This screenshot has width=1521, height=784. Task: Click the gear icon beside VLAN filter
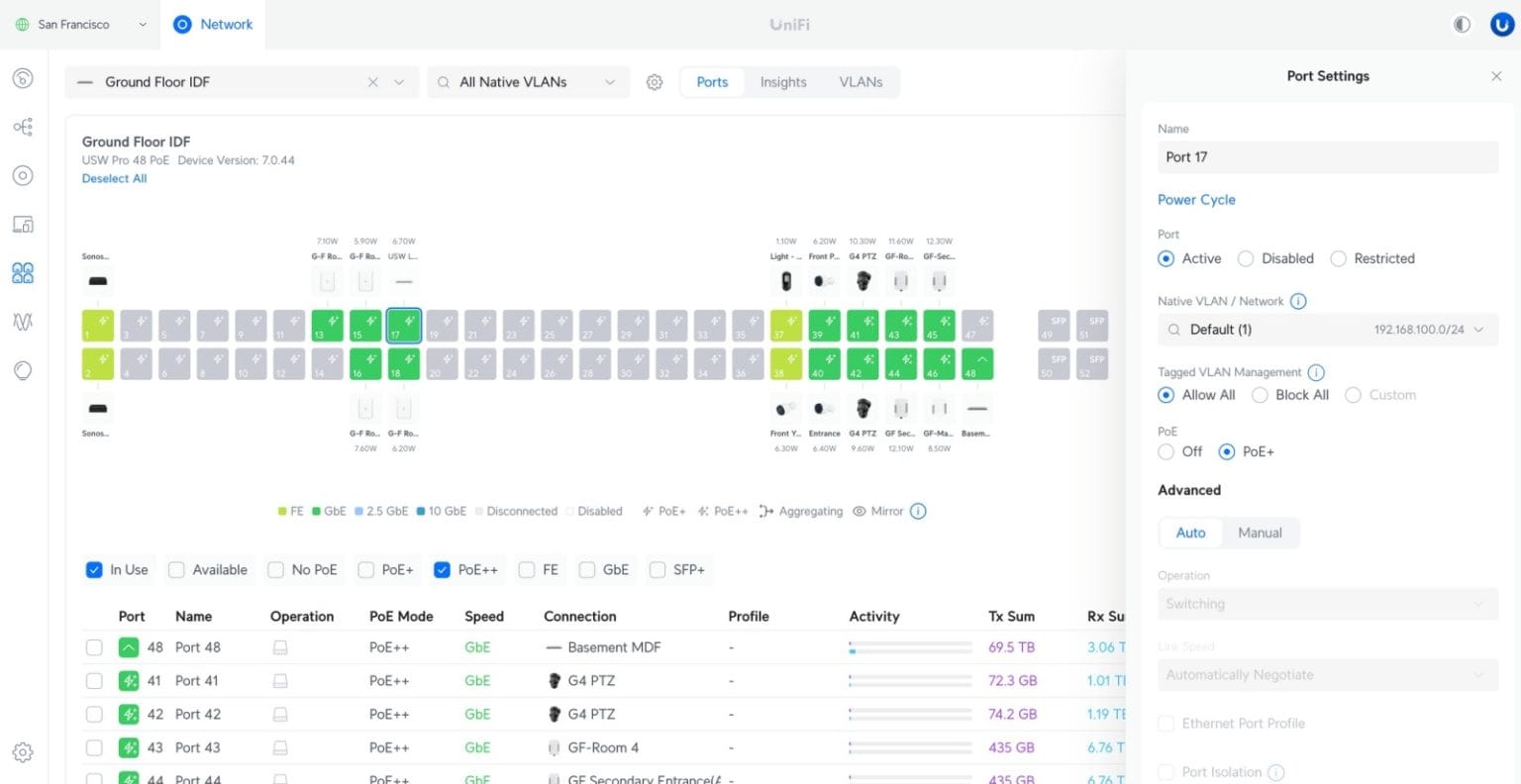click(655, 82)
